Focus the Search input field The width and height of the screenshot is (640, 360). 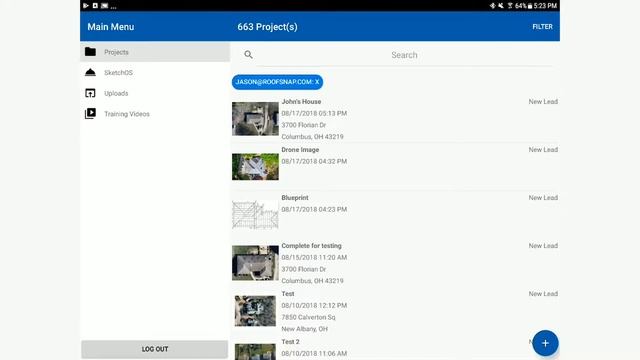point(404,55)
